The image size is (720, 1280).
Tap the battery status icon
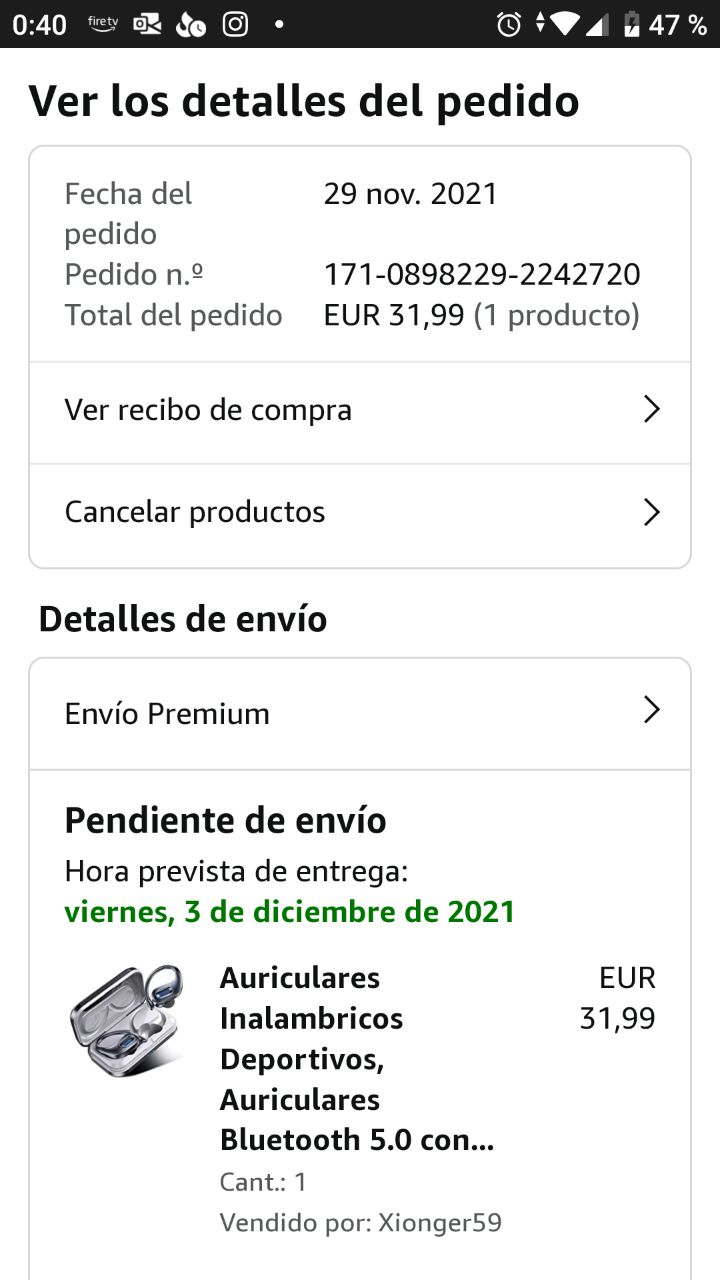[631, 24]
